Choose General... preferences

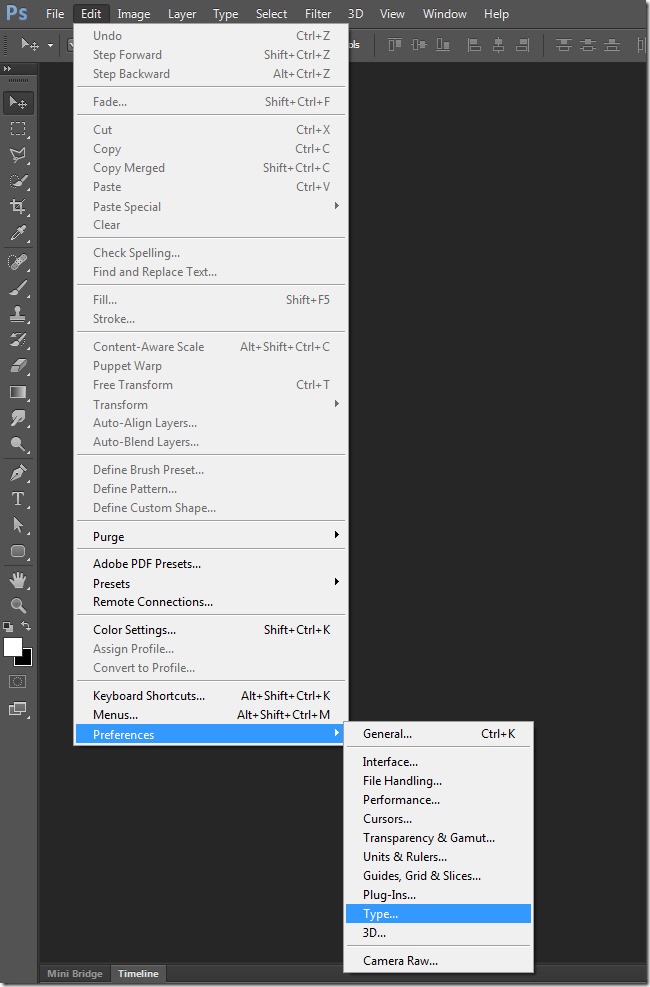click(x=439, y=734)
